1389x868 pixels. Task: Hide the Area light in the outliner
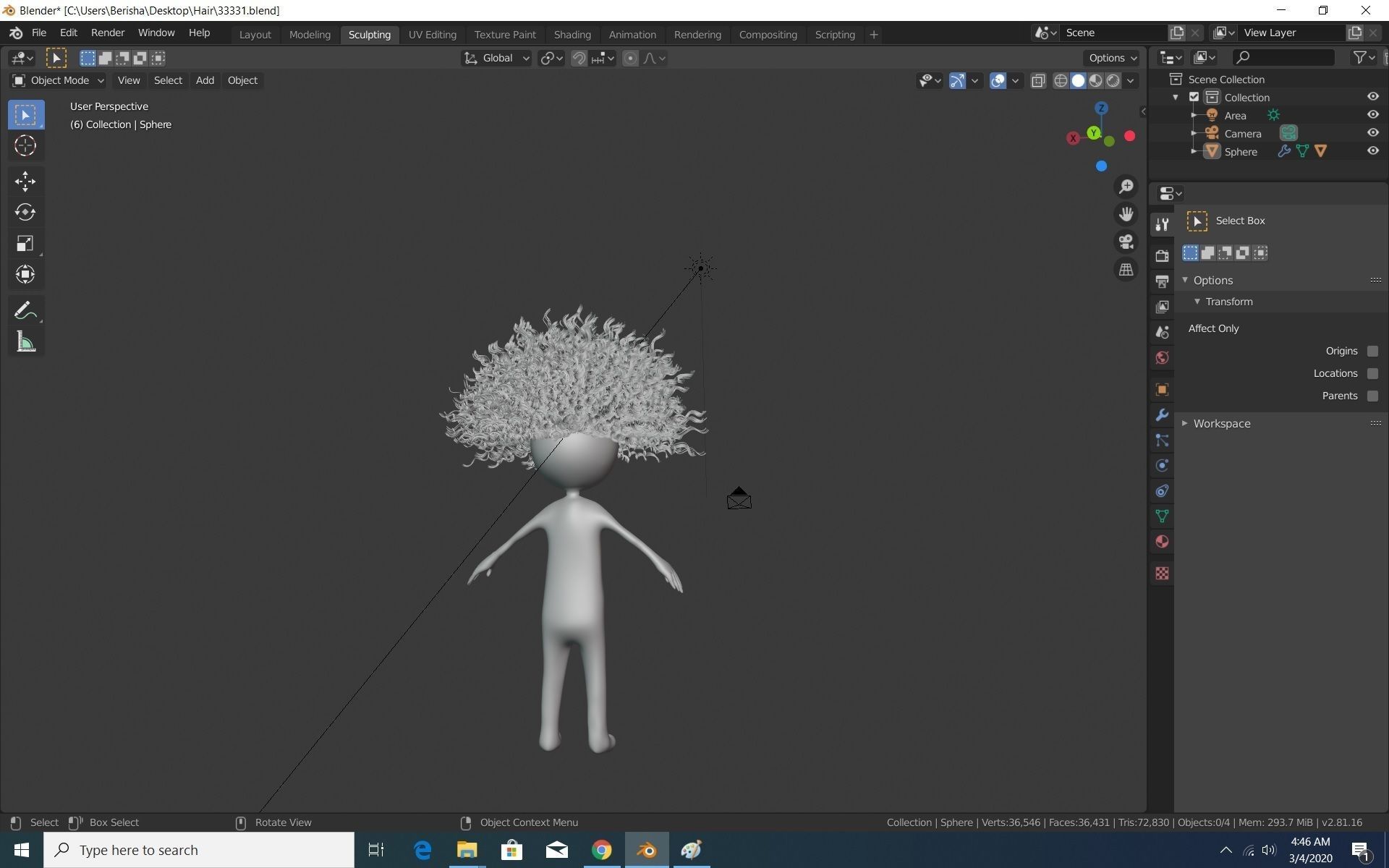(x=1372, y=115)
